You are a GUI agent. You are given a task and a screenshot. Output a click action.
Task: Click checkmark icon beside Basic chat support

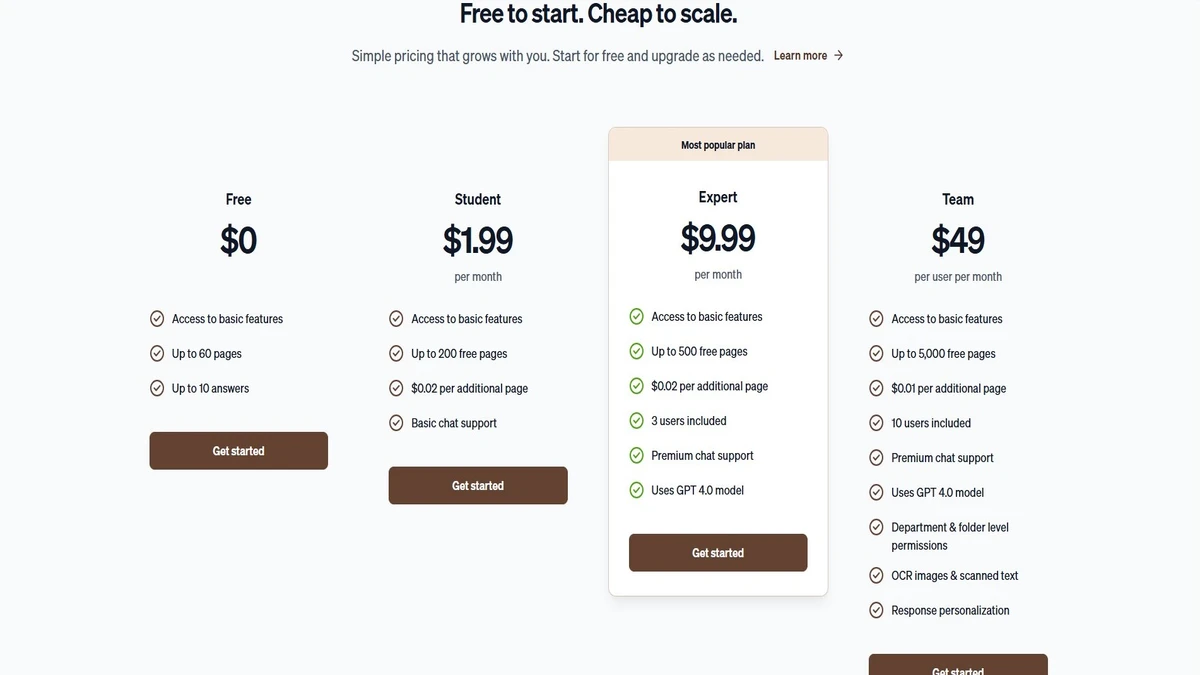tap(396, 423)
